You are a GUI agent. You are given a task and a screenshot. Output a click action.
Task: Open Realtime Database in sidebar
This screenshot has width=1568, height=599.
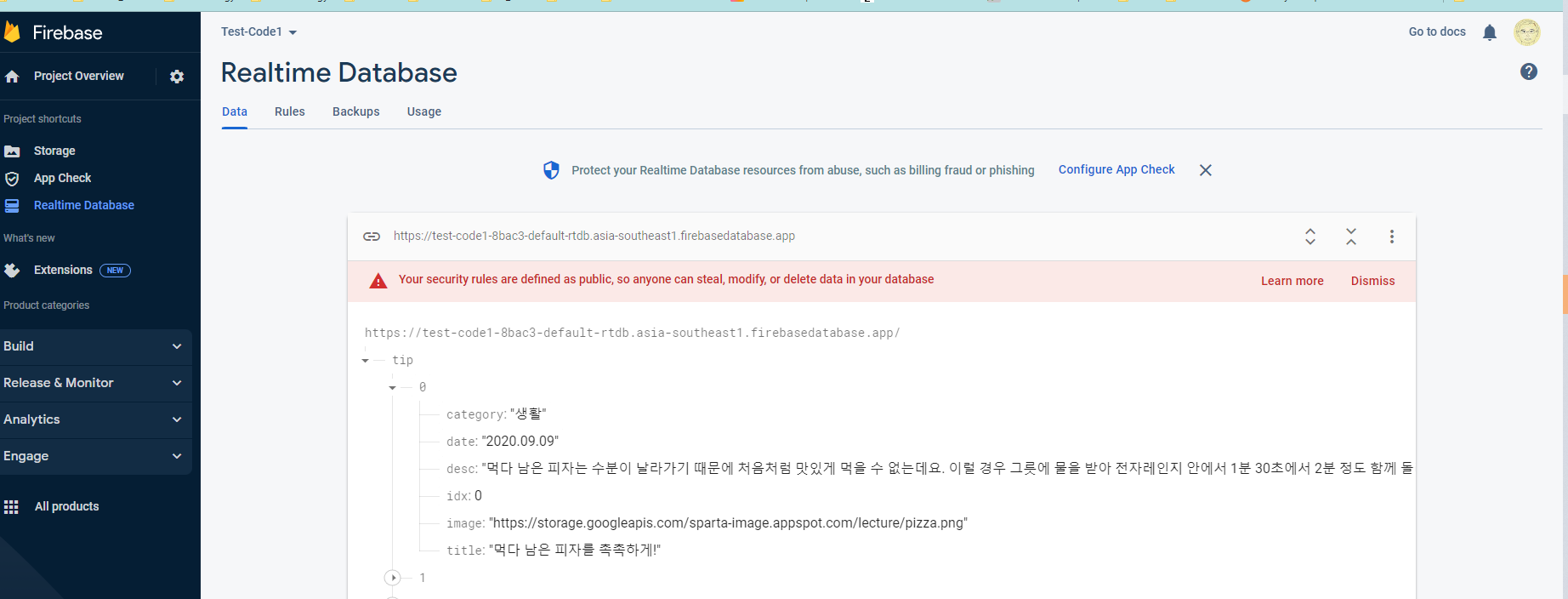coord(84,205)
